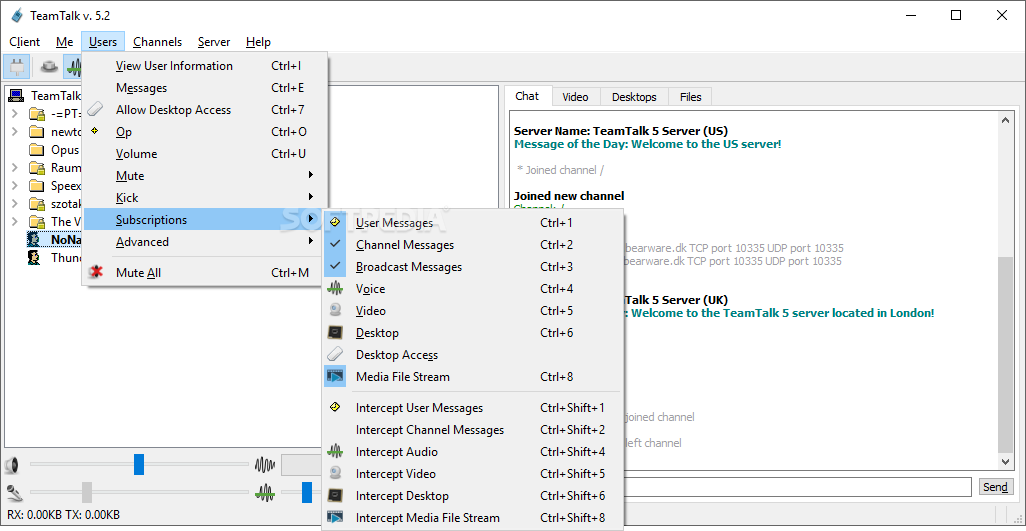Click the webcam icon next to Video
Image resolution: width=1026 pixels, height=531 pixels.
[335, 311]
